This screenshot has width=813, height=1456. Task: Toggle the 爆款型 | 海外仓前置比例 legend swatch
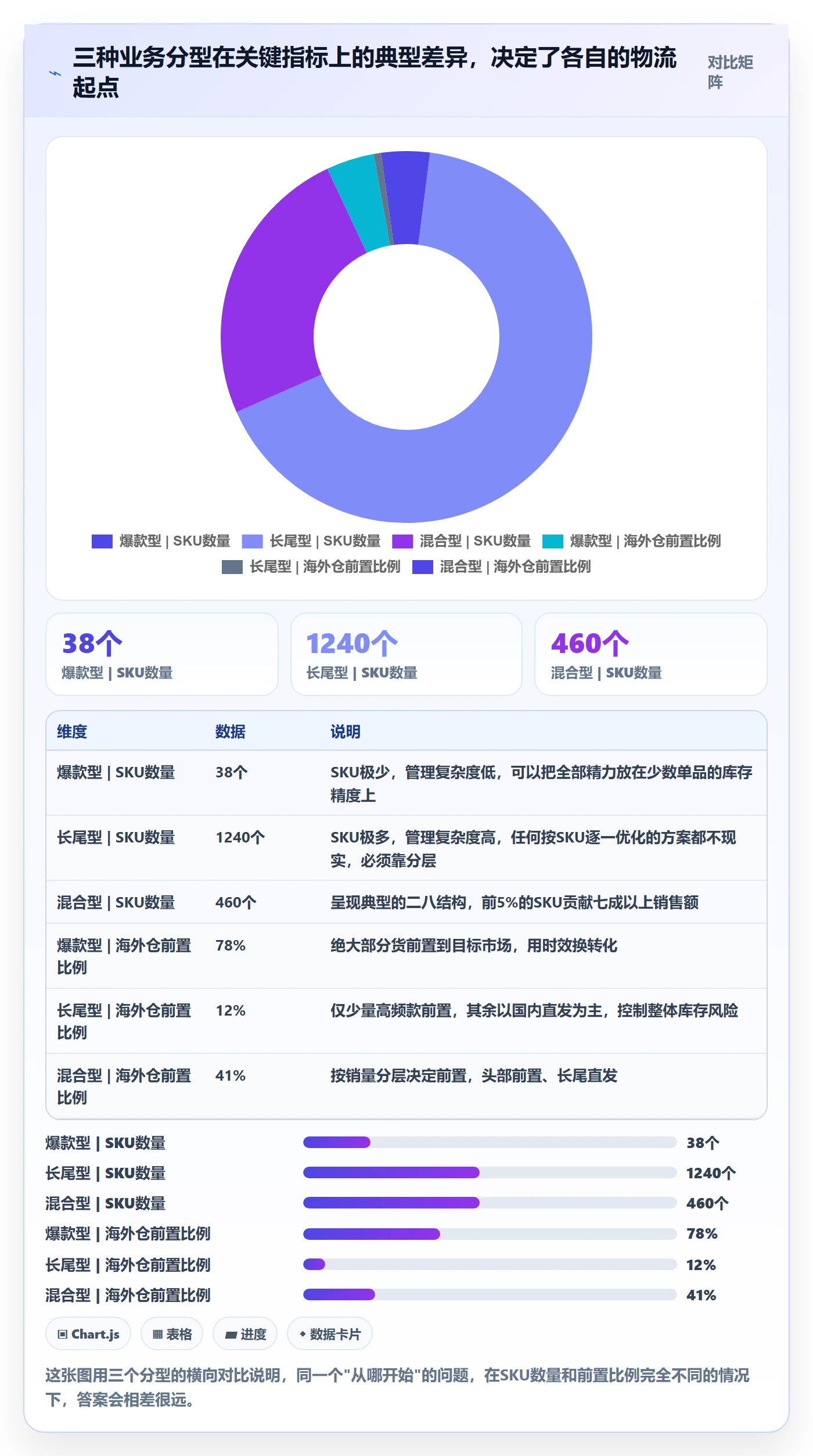(x=553, y=541)
